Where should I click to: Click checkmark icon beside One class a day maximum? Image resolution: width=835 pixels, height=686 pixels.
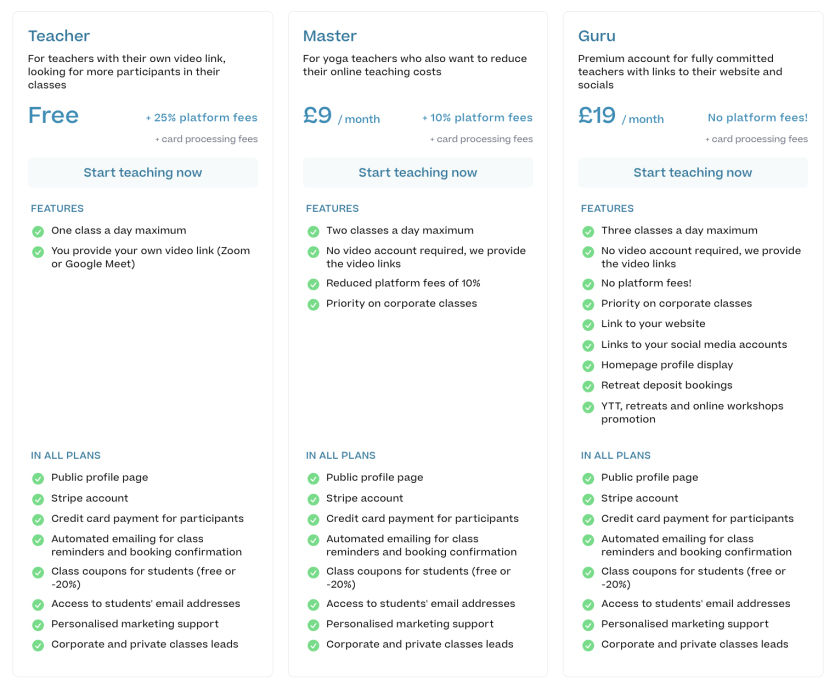point(38,231)
